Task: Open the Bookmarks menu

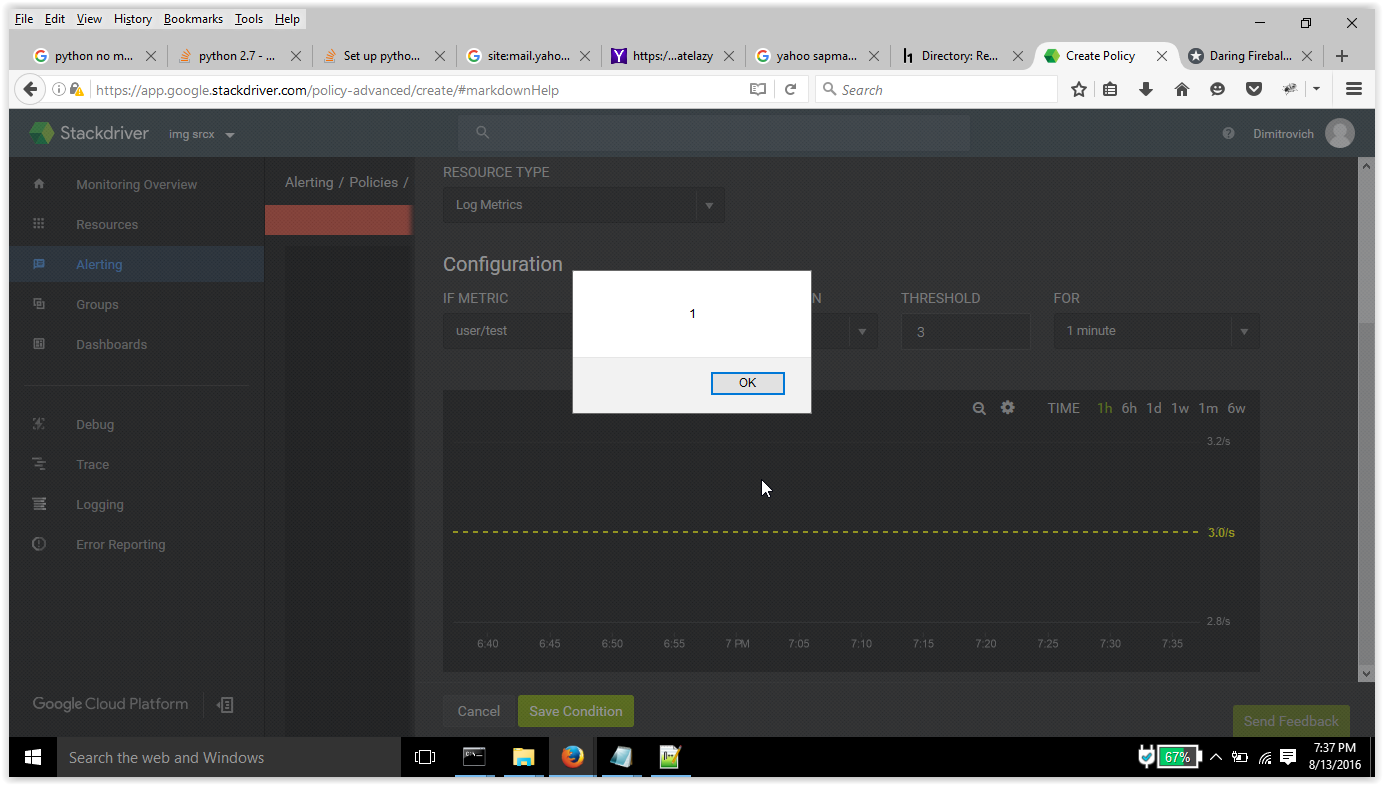Action: pyautogui.click(x=194, y=19)
